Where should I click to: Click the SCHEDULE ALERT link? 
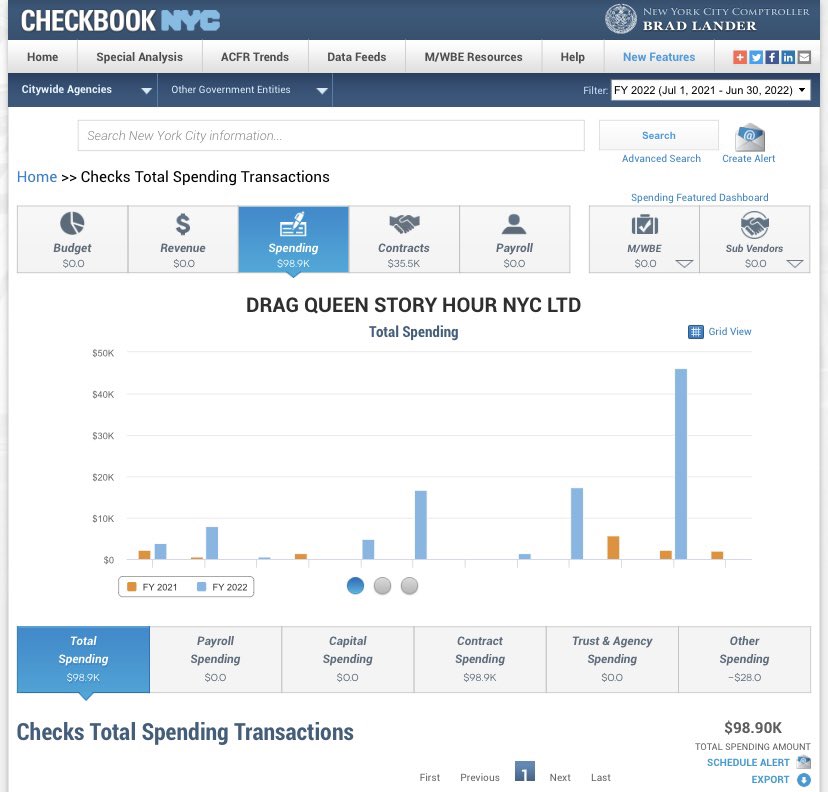click(x=748, y=762)
